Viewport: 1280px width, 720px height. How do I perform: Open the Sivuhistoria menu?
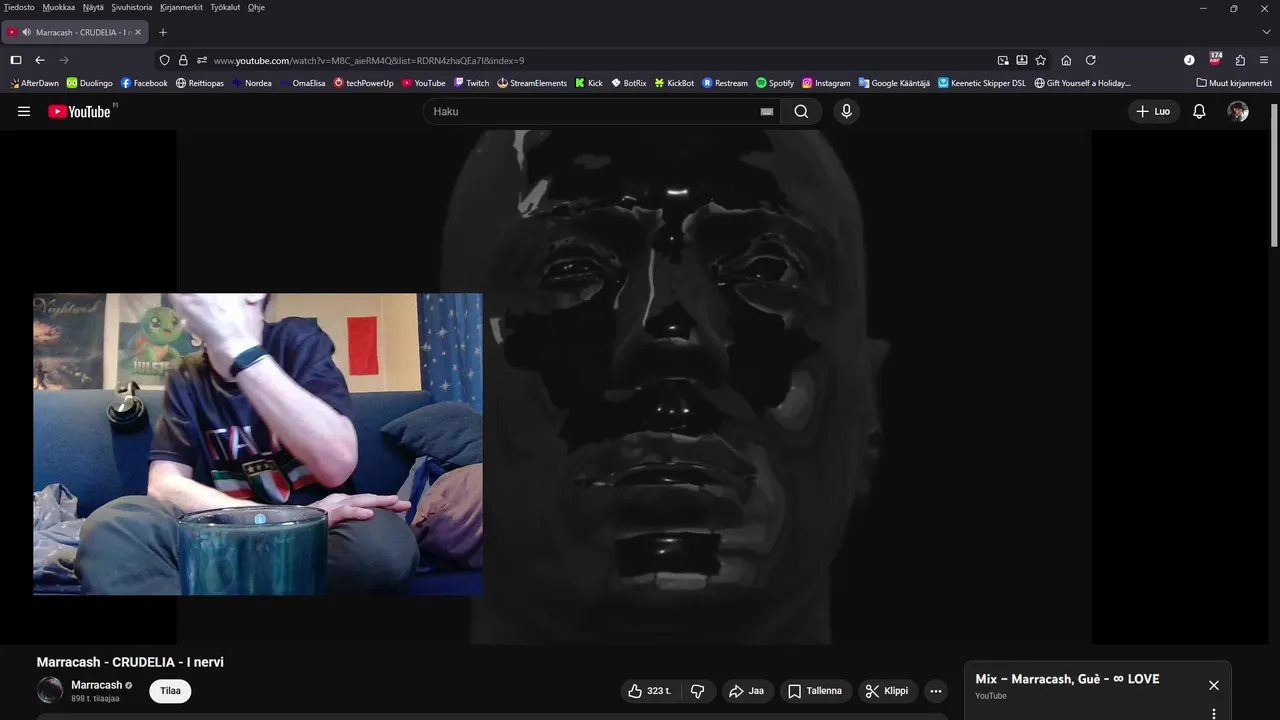point(132,7)
